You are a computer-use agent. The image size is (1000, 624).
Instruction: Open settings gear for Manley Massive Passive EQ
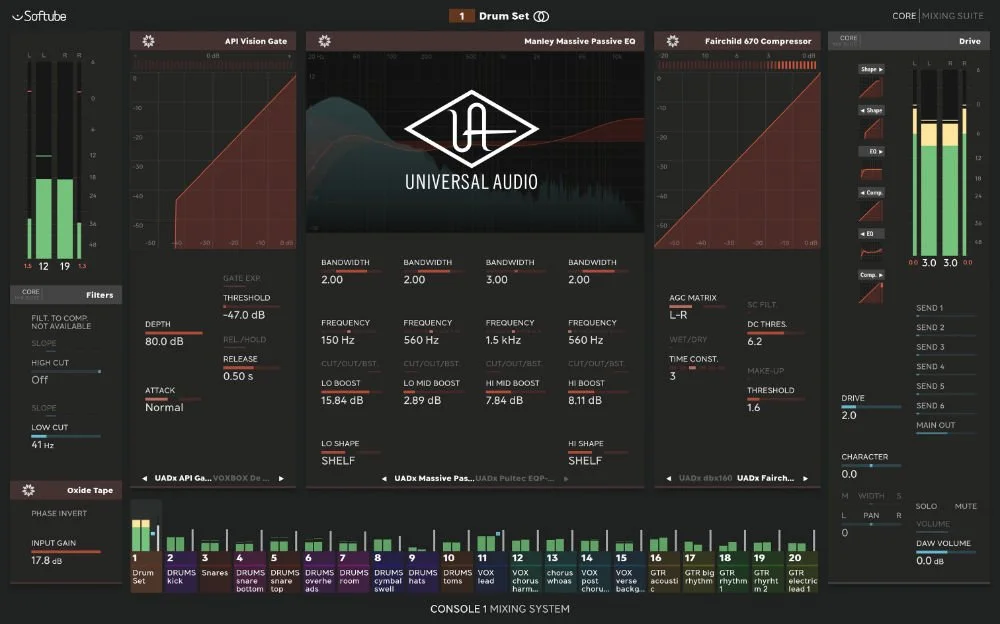pos(325,41)
